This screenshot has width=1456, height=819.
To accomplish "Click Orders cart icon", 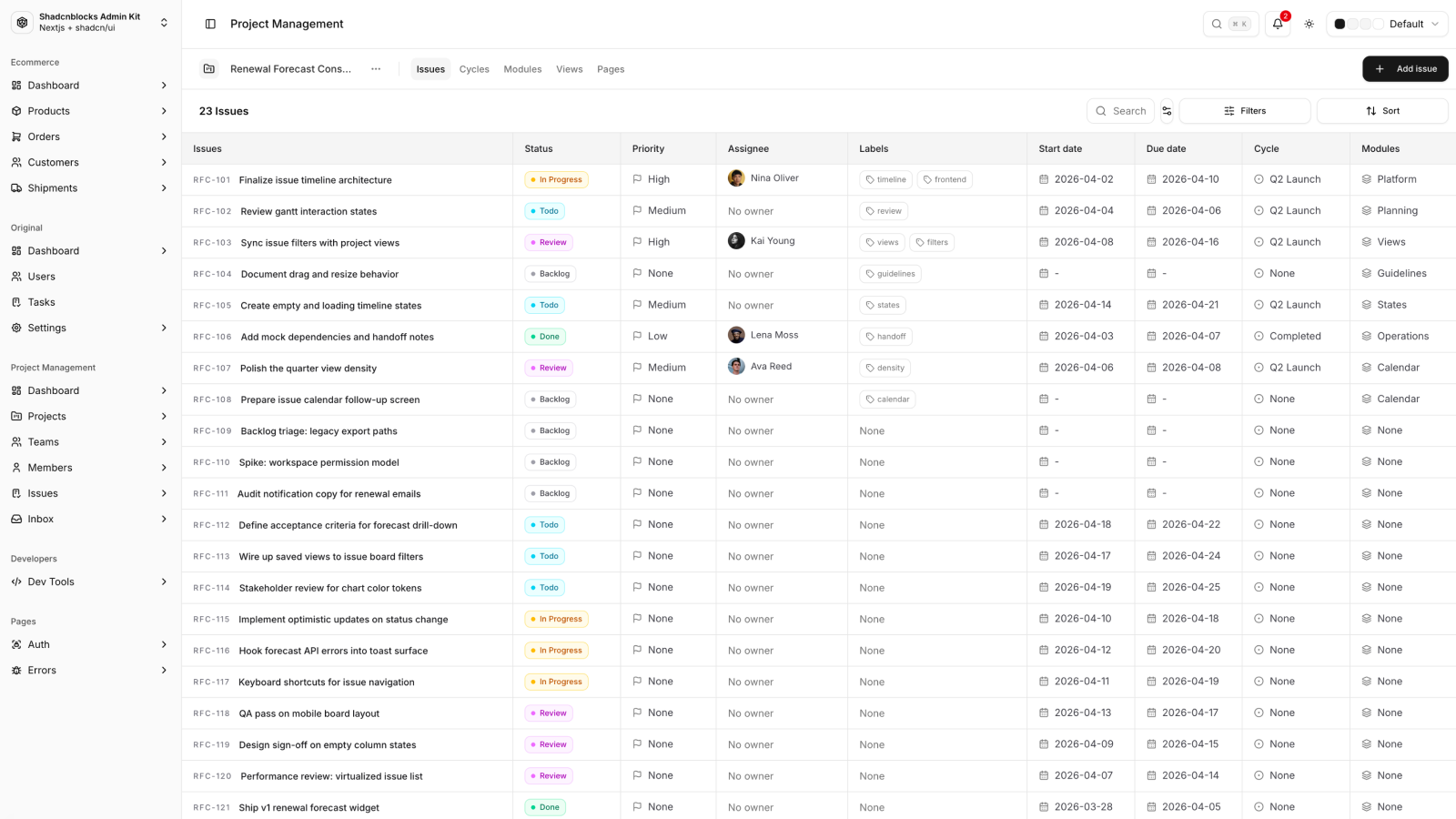I will tap(16, 136).
